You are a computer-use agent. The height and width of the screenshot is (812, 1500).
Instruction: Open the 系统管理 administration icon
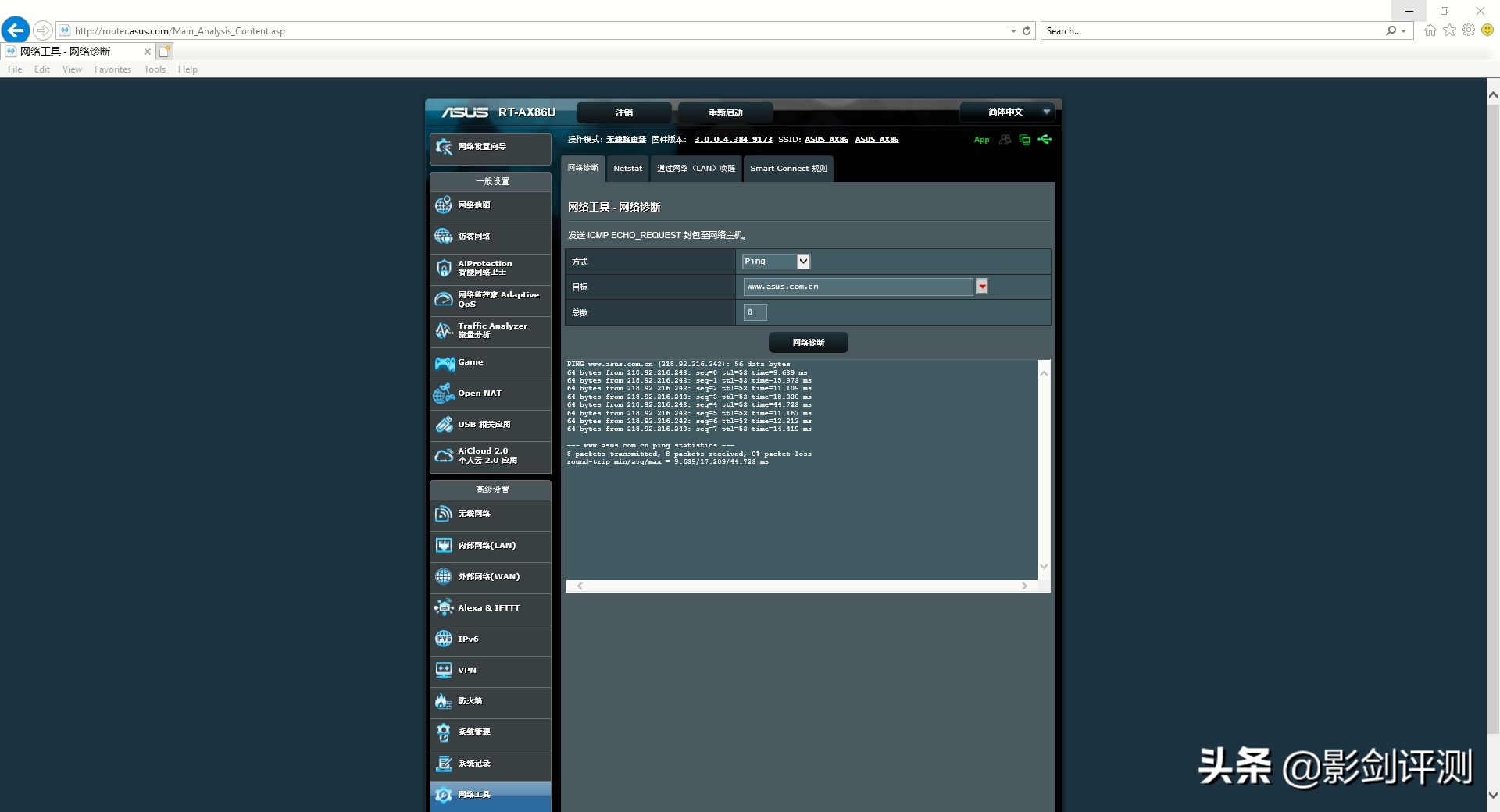[x=444, y=732]
